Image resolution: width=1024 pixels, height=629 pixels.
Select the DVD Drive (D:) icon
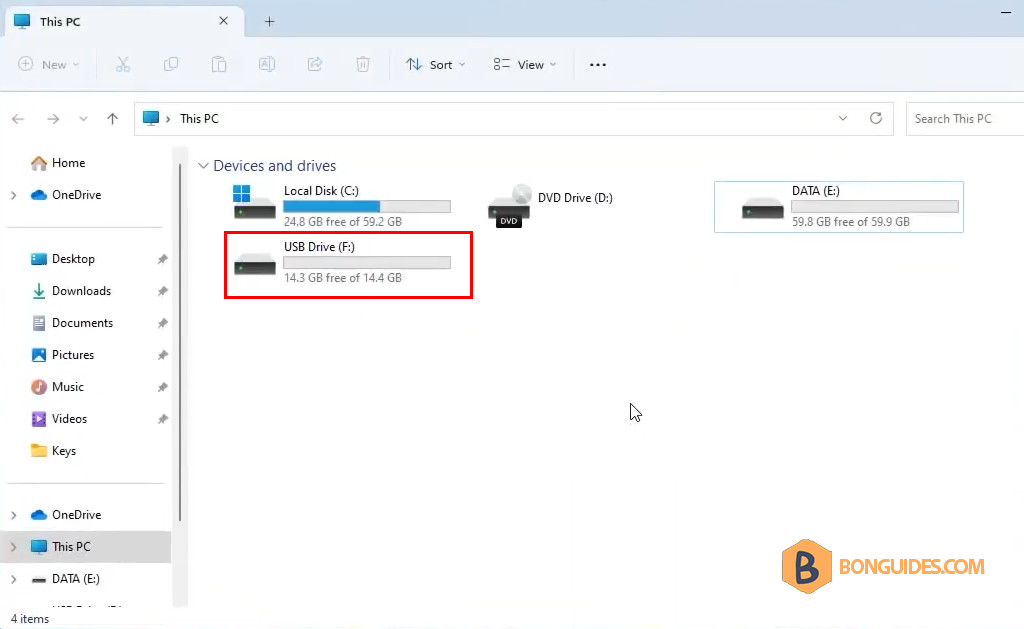[x=510, y=206]
